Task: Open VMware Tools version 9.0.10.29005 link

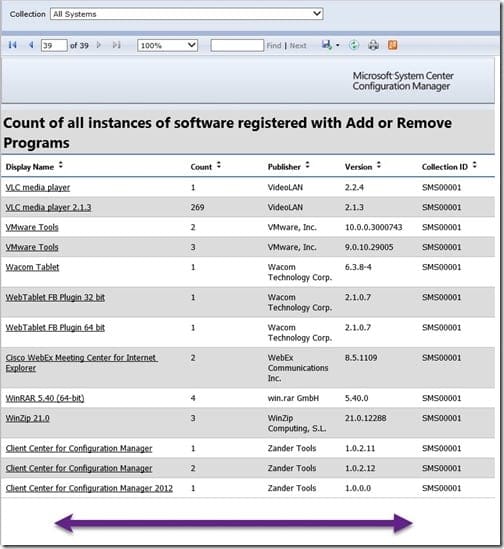Action: 32,248
